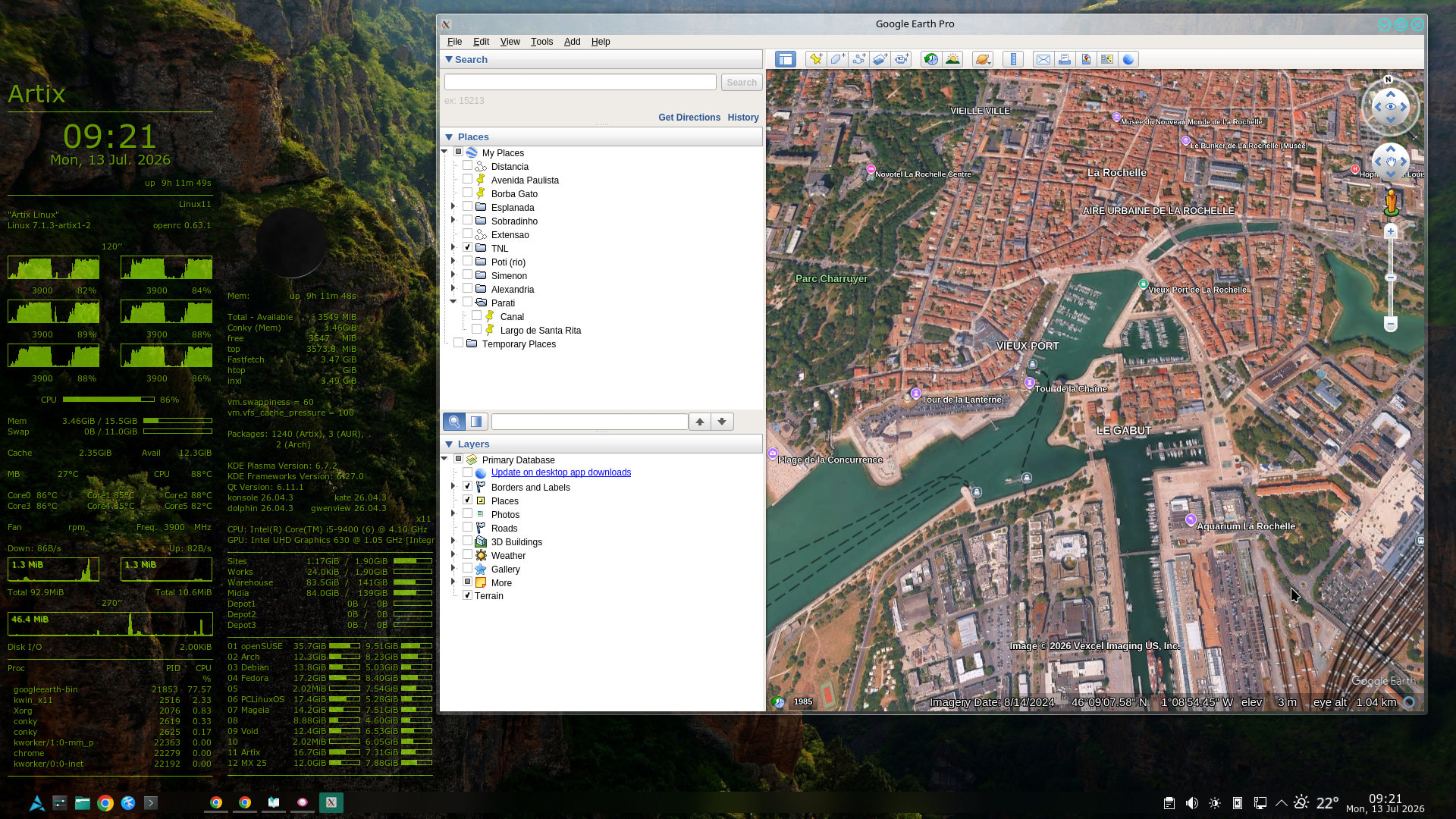This screenshot has width=1456, height=819.
Task: Open the View menu
Action: (510, 42)
